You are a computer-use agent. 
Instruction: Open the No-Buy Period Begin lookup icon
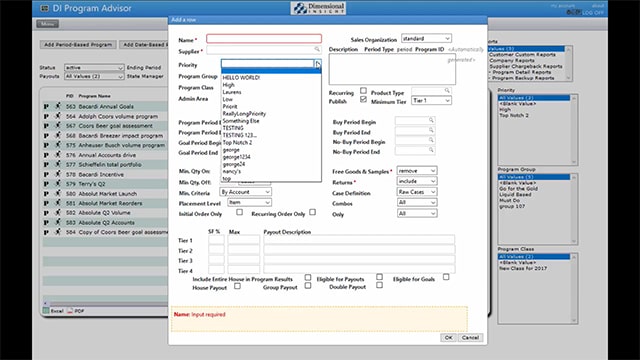point(431,140)
